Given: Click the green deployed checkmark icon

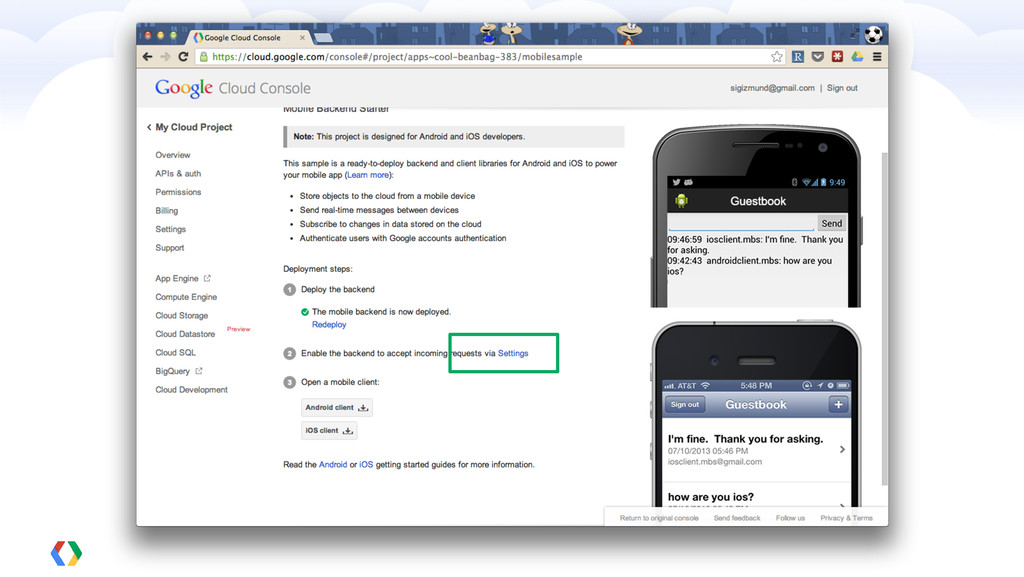Looking at the screenshot, I should pos(304,312).
